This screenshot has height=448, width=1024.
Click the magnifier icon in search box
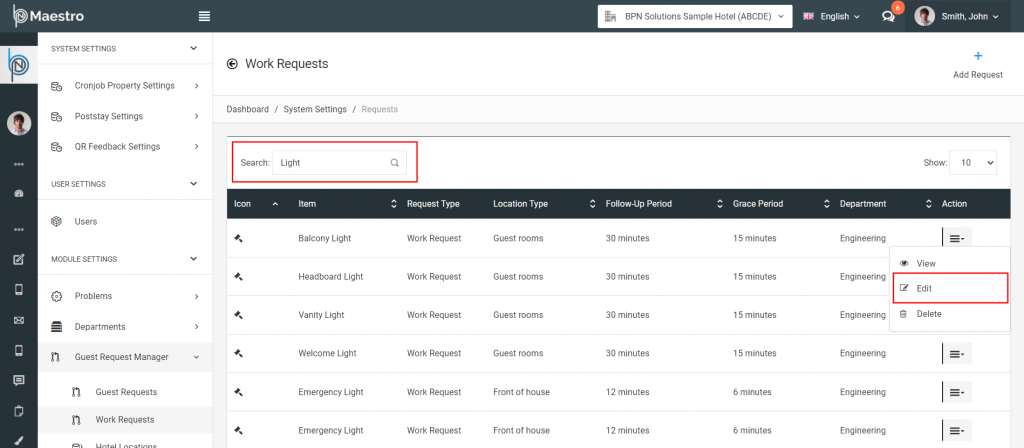(x=394, y=163)
